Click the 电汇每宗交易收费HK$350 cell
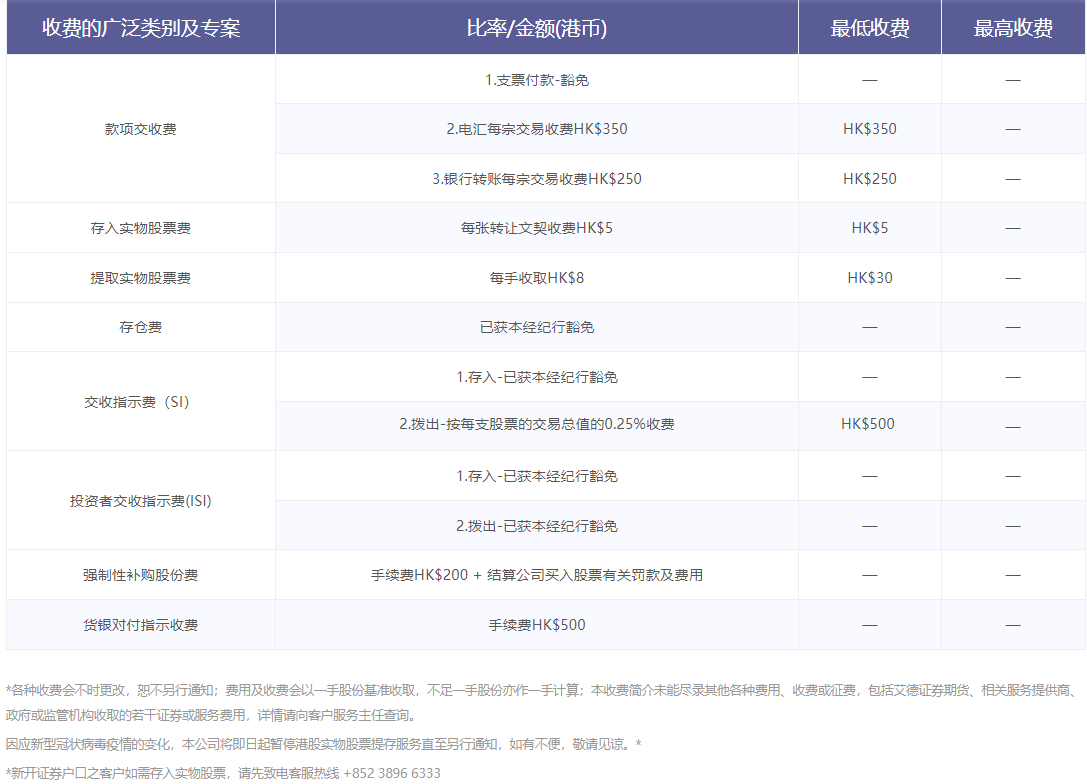The width and height of the screenshot is (1087, 784). [x=536, y=128]
